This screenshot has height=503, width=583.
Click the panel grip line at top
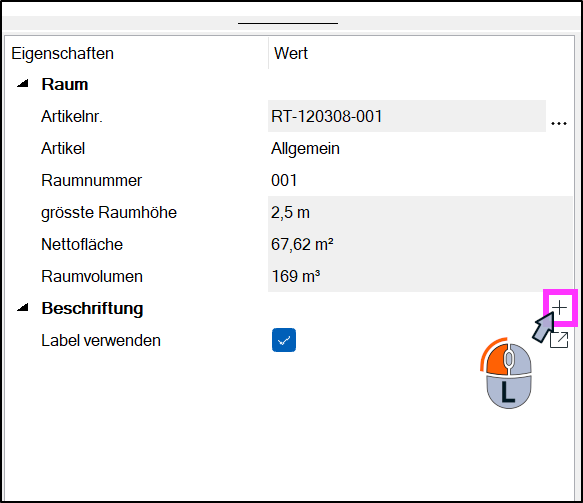[288, 23]
